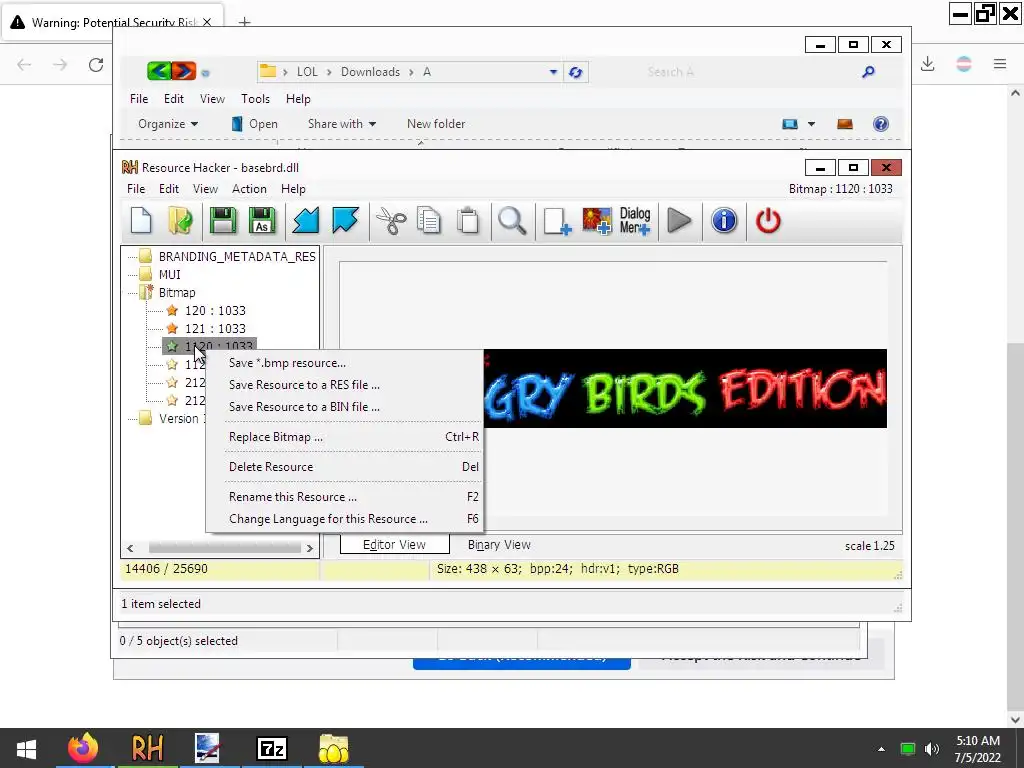Click the scissors Cut icon
Image resolution: width=1024 pixels, height=768 pixels.
pos(391,221)
